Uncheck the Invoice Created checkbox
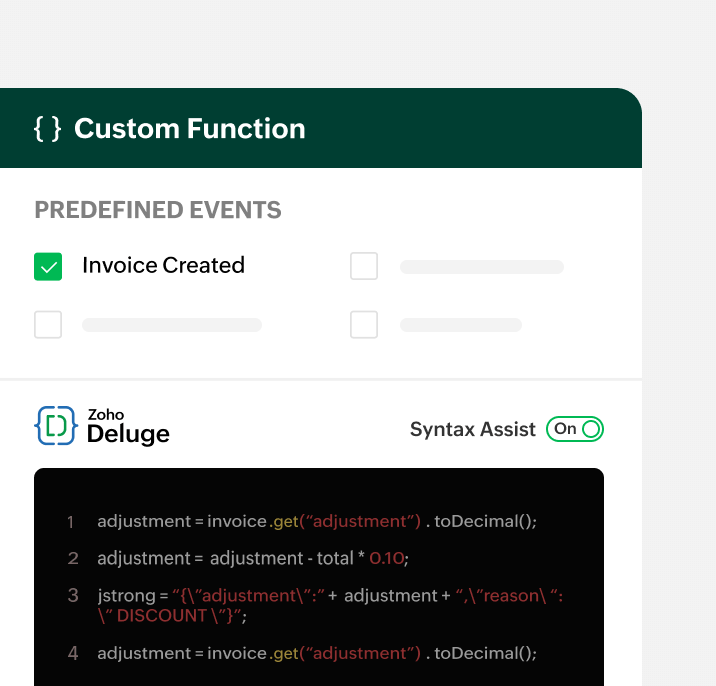Viewport: 716px width, 686px height. [48, 266]
